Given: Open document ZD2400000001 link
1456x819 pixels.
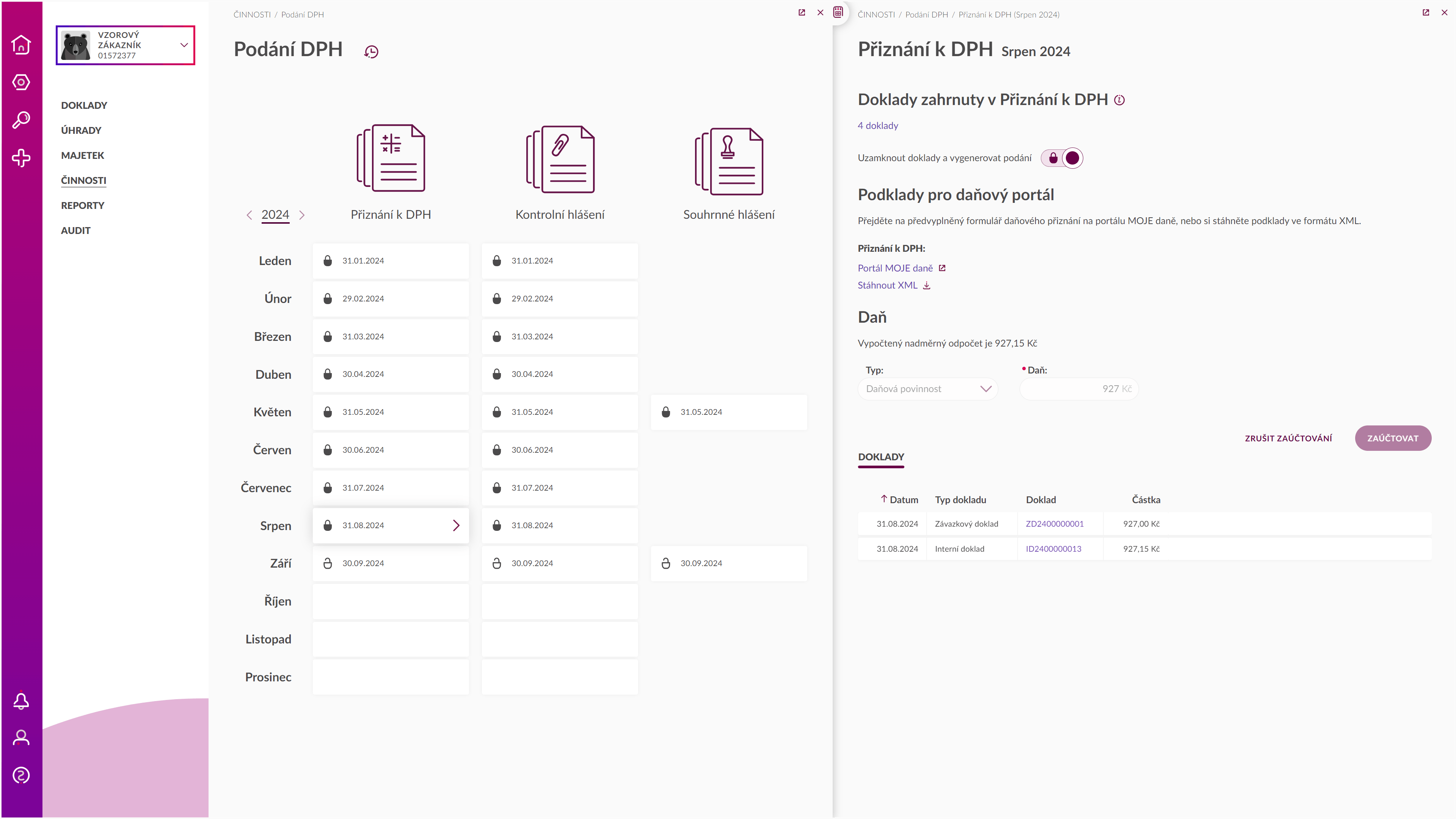Looking at the screenshot, I should point(1055,524).
